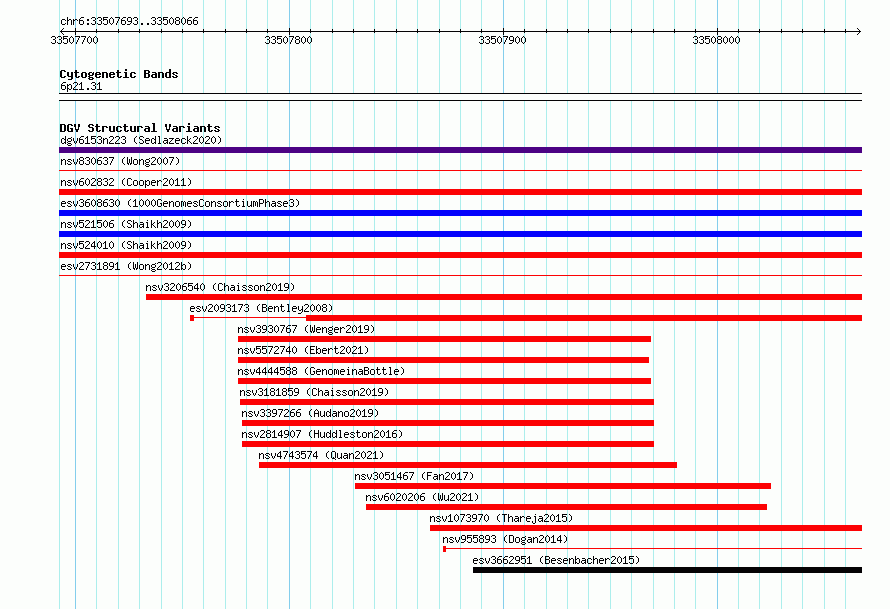Select the thick esv2093173 variant bar
This screenshot has width=890, height=609.
point(584,318)
